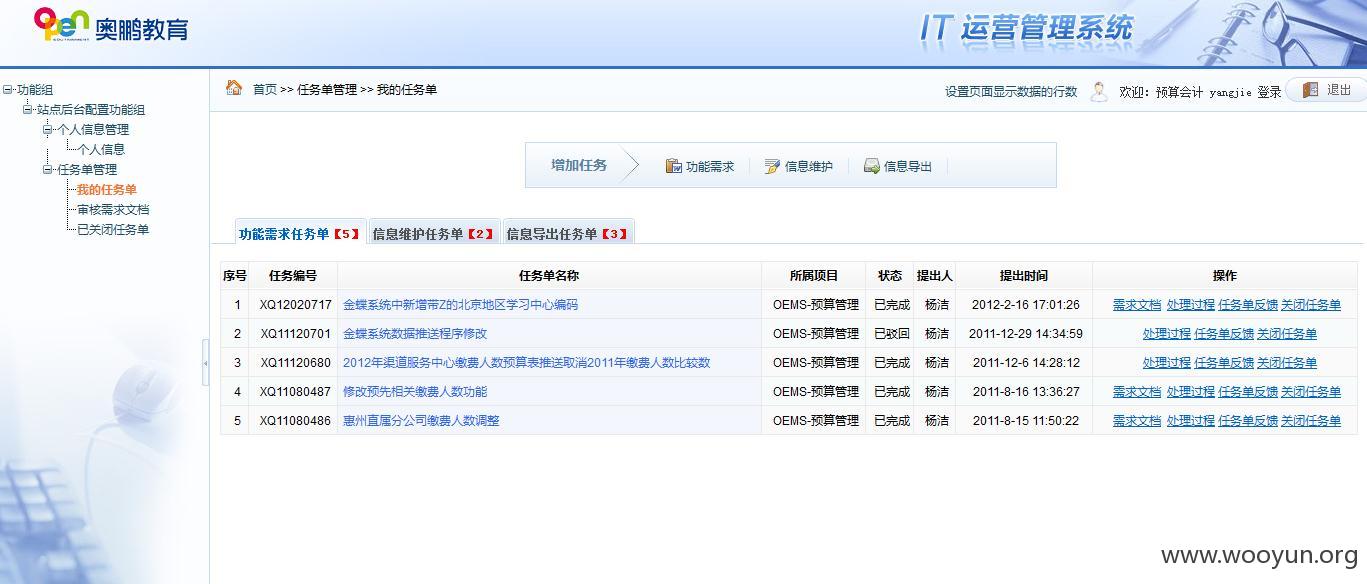The width and height of the screenshot is (1367, 584).
Task: Click the 信息导出 export icon
Action: coord(872,166)
